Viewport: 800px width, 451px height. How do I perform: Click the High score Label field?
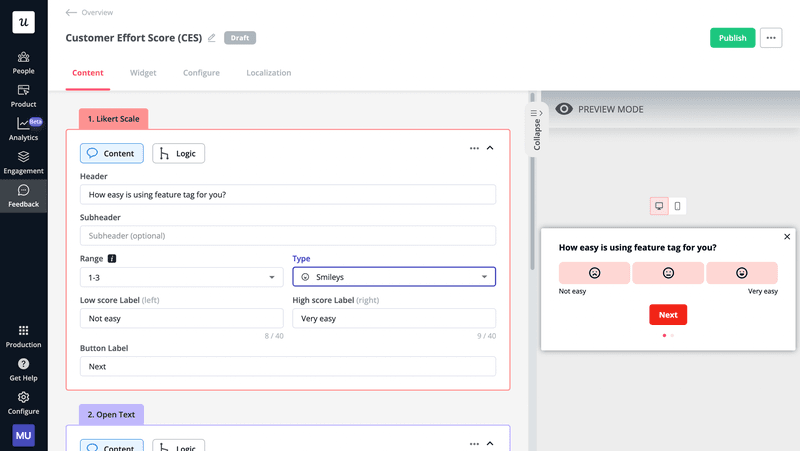pyautogui.click(x=394, y=318)
